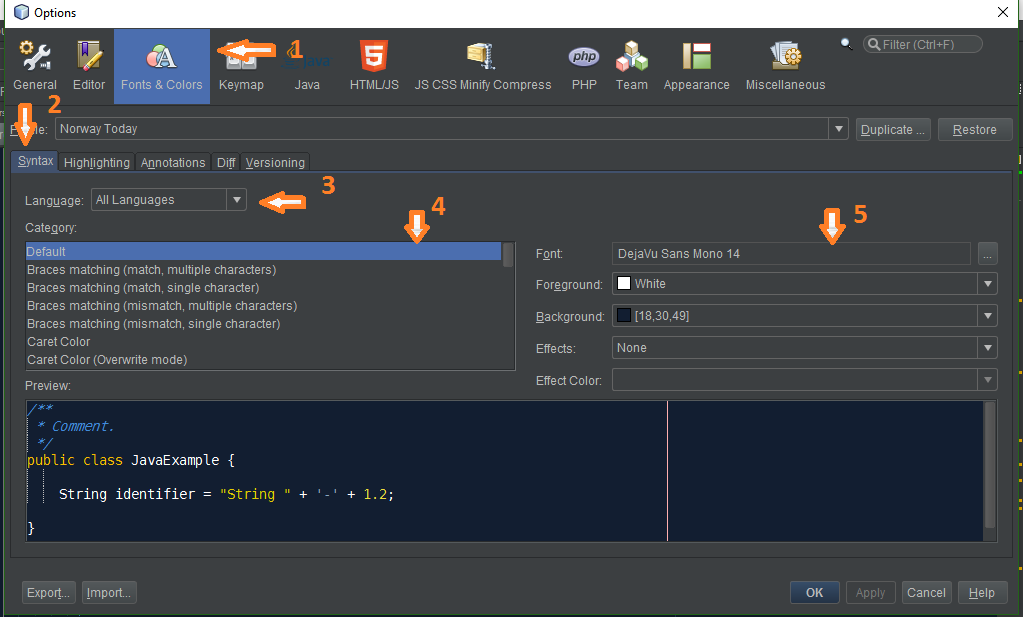Open the Team options category
The width and height of the screenshot is (1023, 617).
(632, 66)
